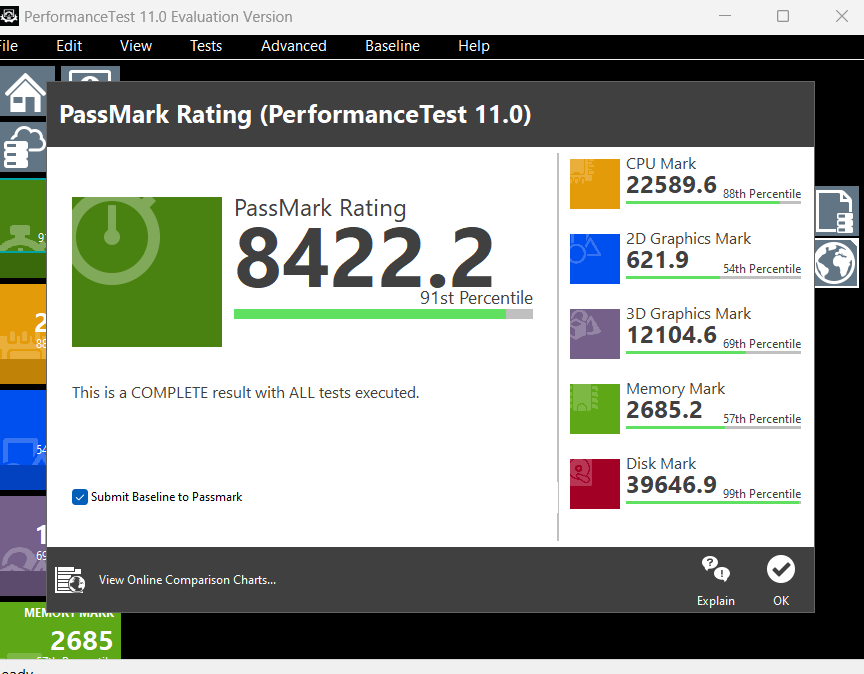Click the Disk Mark score 39646.9
Image resolution: width=864 pixels, height=674 pixels.
[671, 484]
